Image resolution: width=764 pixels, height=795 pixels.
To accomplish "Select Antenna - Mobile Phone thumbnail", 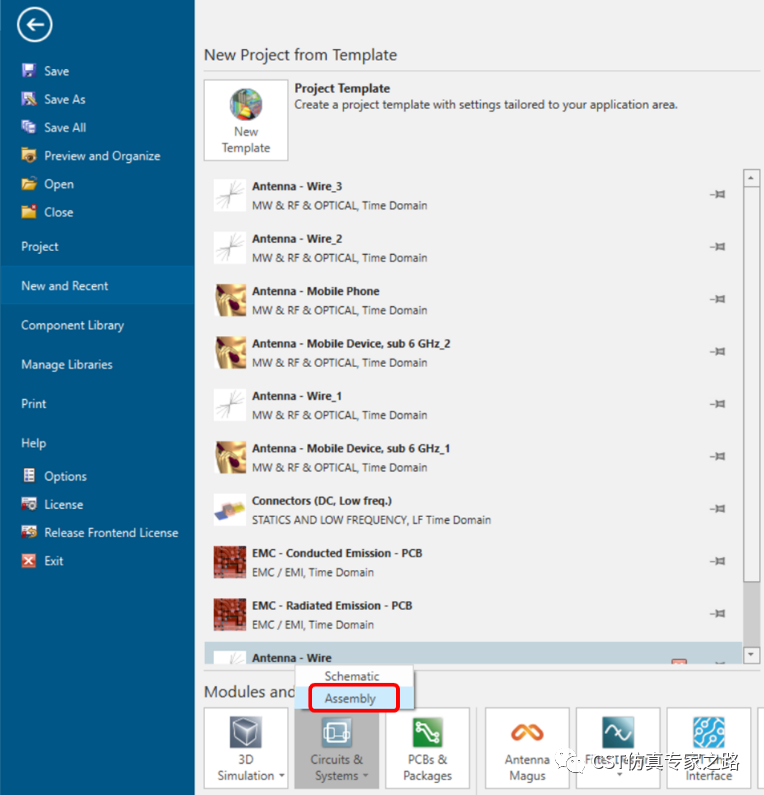I will 230,300.
